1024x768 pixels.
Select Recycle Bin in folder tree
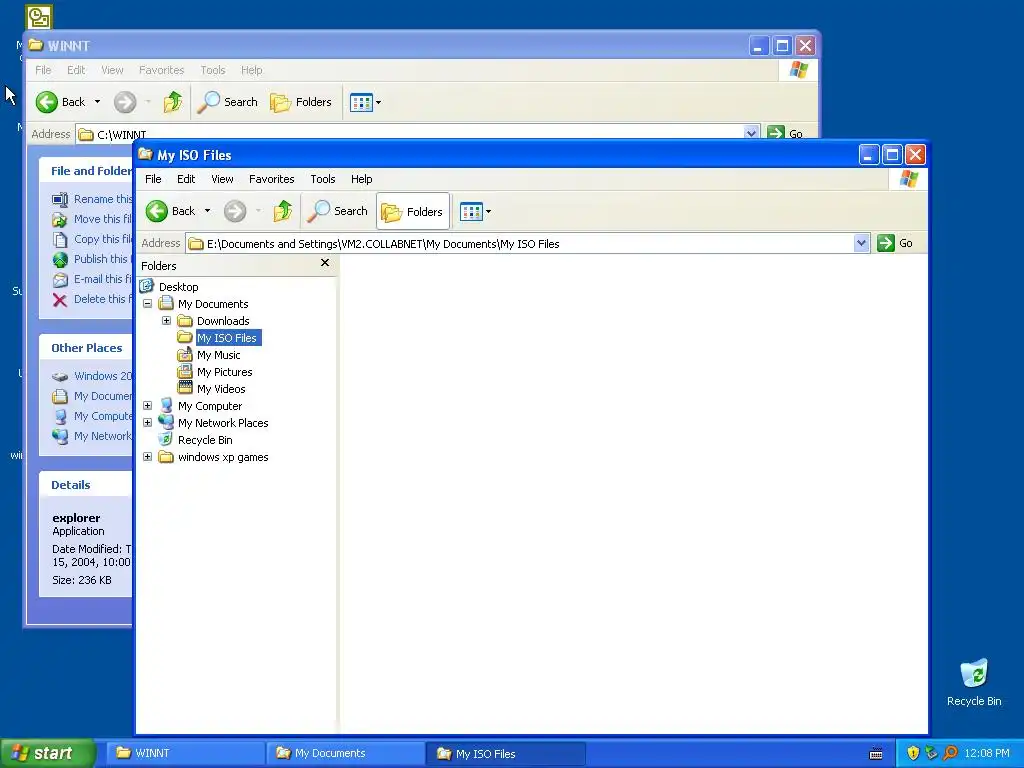point(204,440)
